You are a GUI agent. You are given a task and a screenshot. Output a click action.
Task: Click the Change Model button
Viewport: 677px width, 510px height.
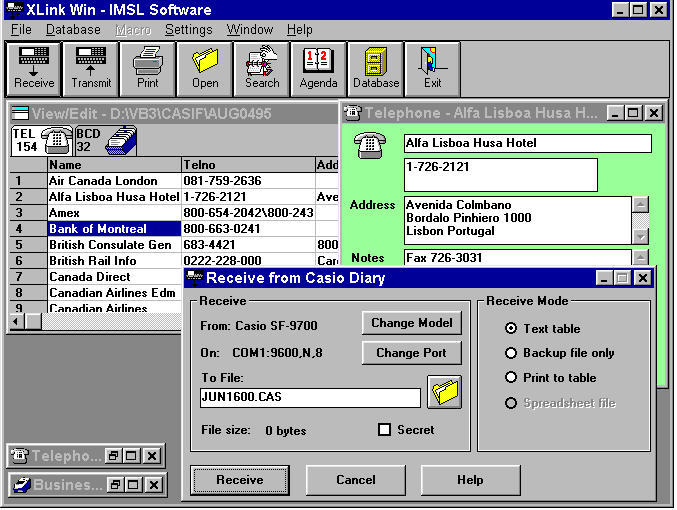(x=411, y=323)
